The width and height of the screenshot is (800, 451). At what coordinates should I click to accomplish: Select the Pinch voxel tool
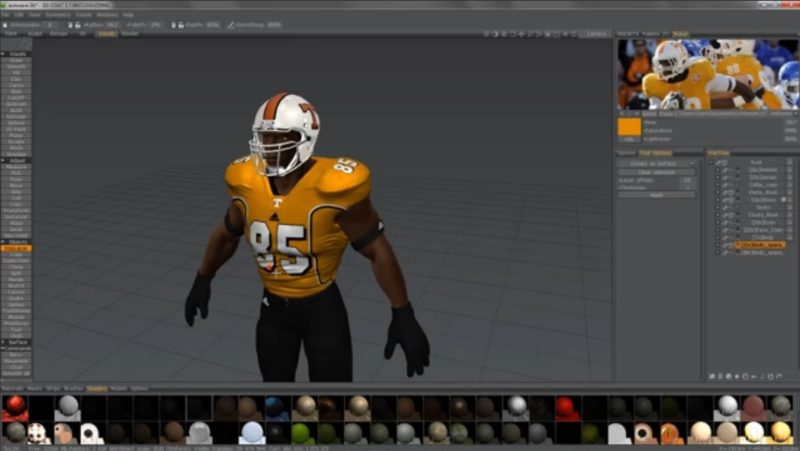(x=16, y=147)
